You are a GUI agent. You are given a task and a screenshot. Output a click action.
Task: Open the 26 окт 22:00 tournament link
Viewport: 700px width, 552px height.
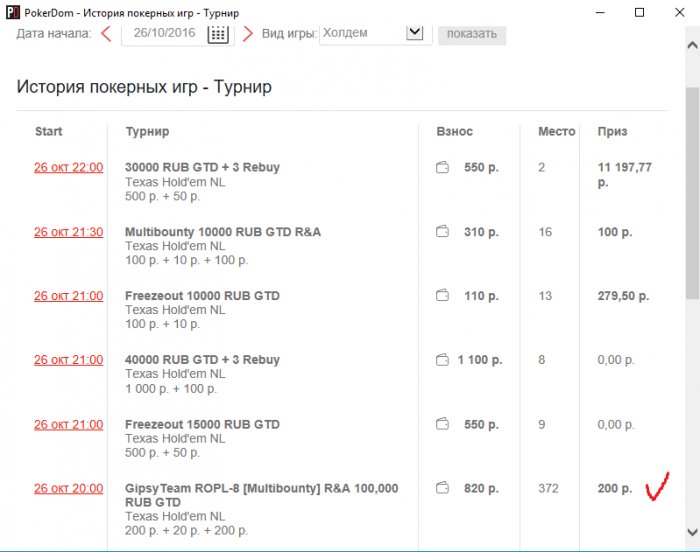coord(68,168)
